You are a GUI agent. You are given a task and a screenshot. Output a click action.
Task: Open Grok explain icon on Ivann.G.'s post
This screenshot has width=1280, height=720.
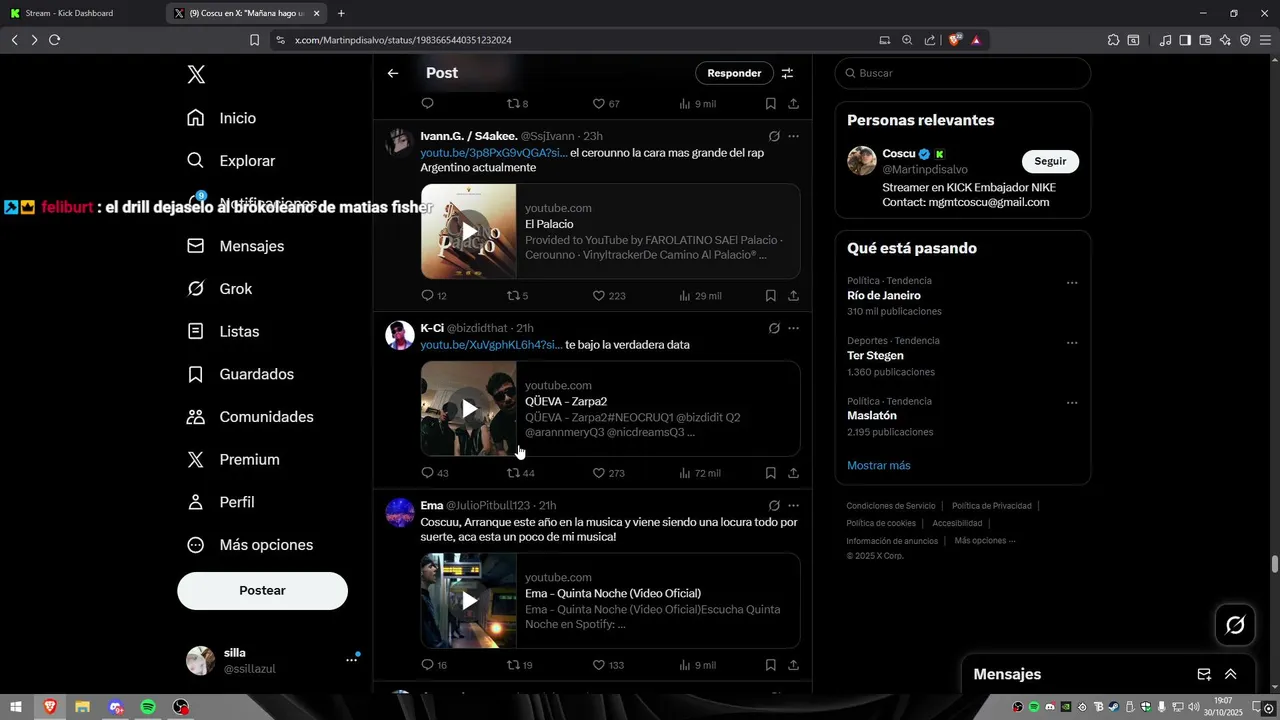774,136
